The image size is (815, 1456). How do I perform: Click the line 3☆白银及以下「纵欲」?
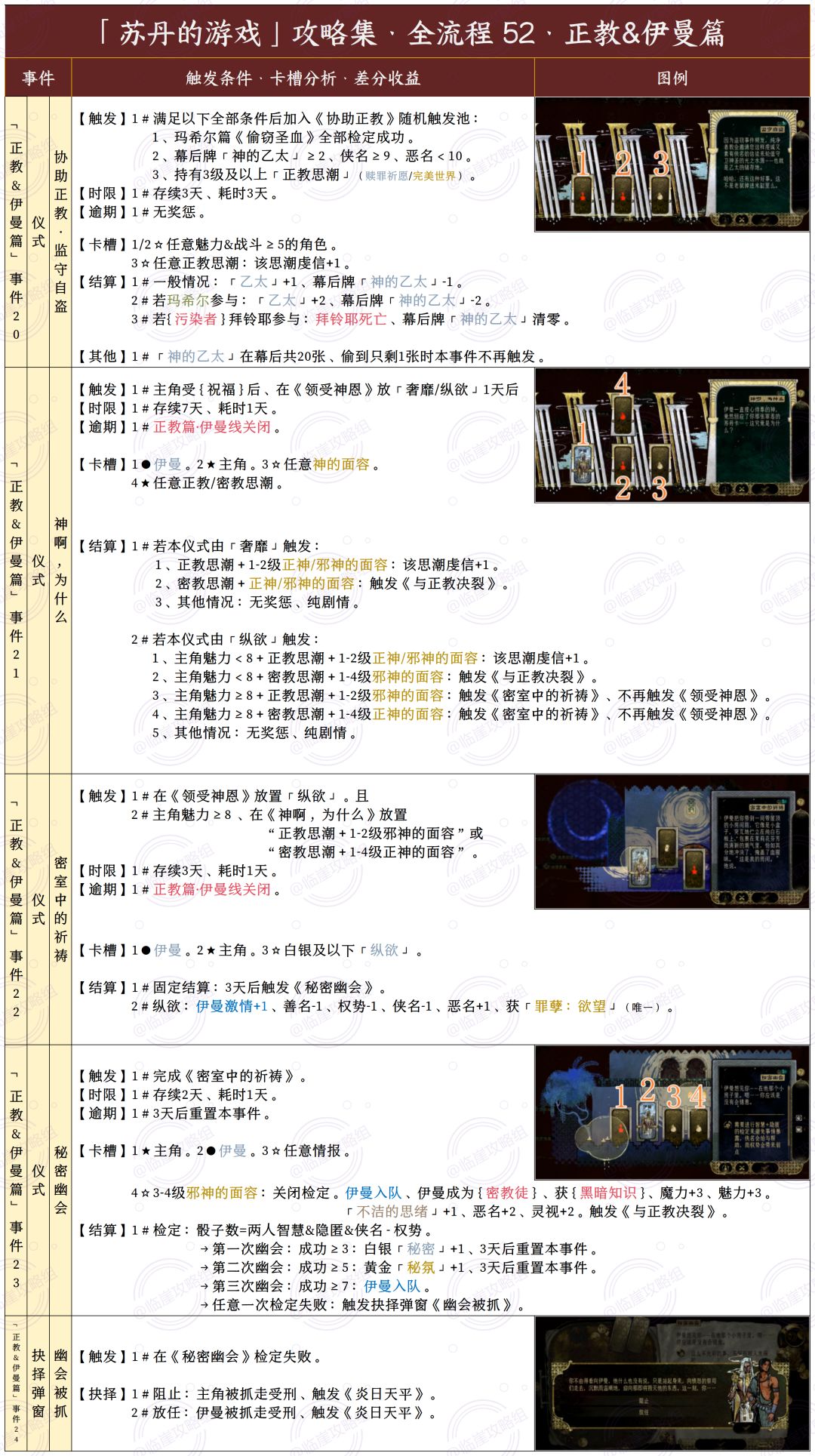pyautogui.click(x=342, y=950)
